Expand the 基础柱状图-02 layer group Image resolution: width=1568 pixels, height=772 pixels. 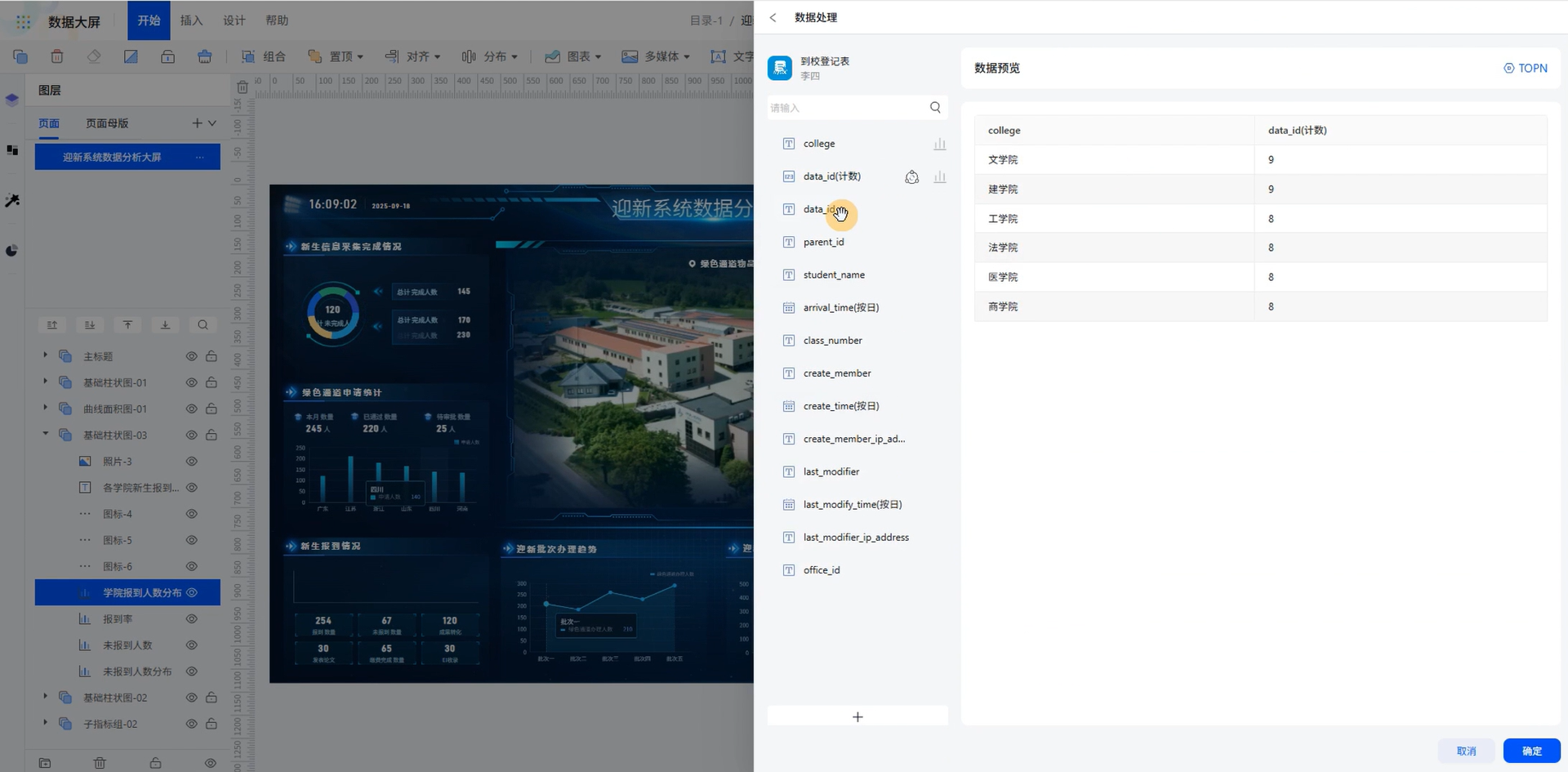coord(46,698)
